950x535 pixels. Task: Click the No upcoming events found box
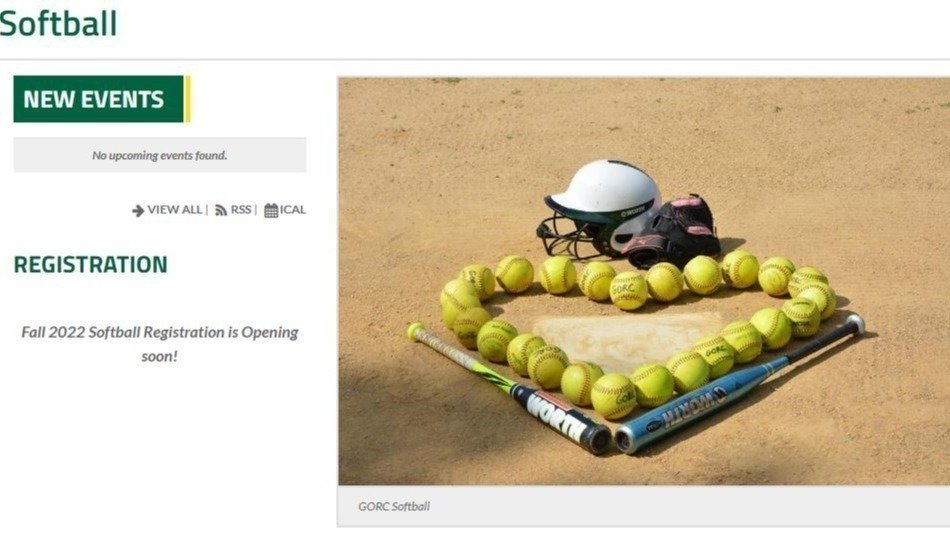pyautogui.click(x=160, y=155)
